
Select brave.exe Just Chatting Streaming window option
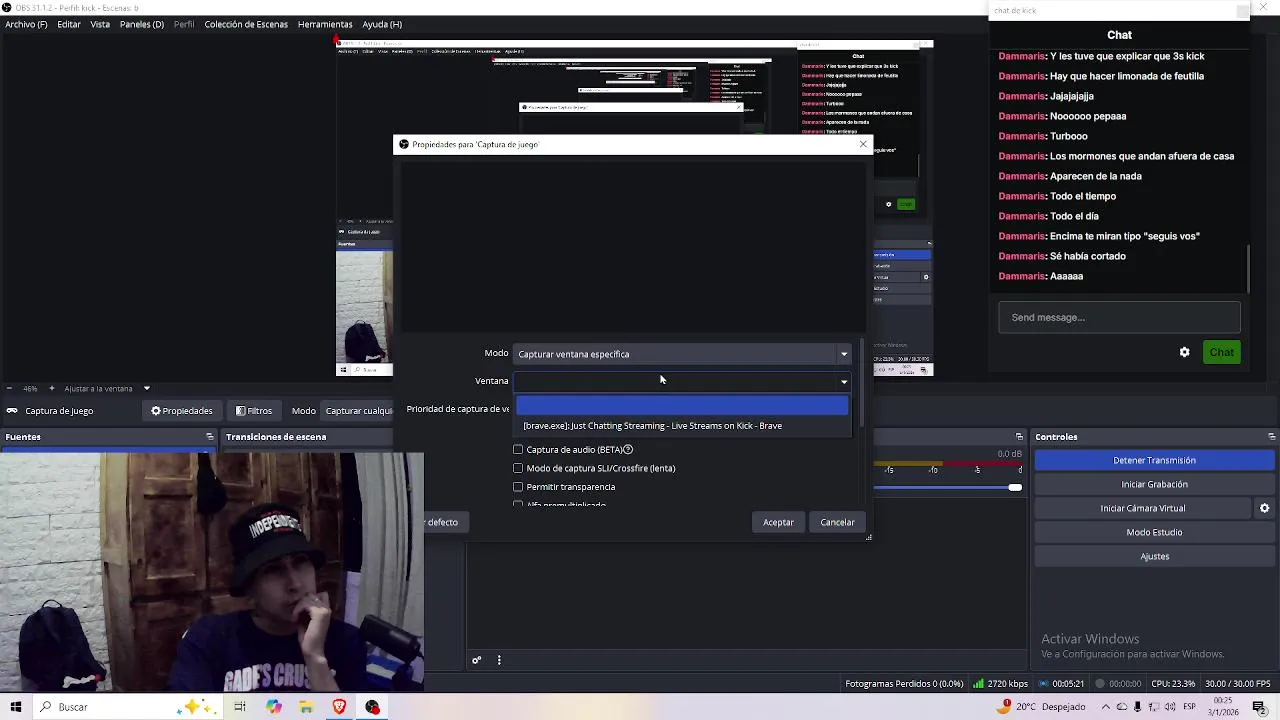pos(682,426)
